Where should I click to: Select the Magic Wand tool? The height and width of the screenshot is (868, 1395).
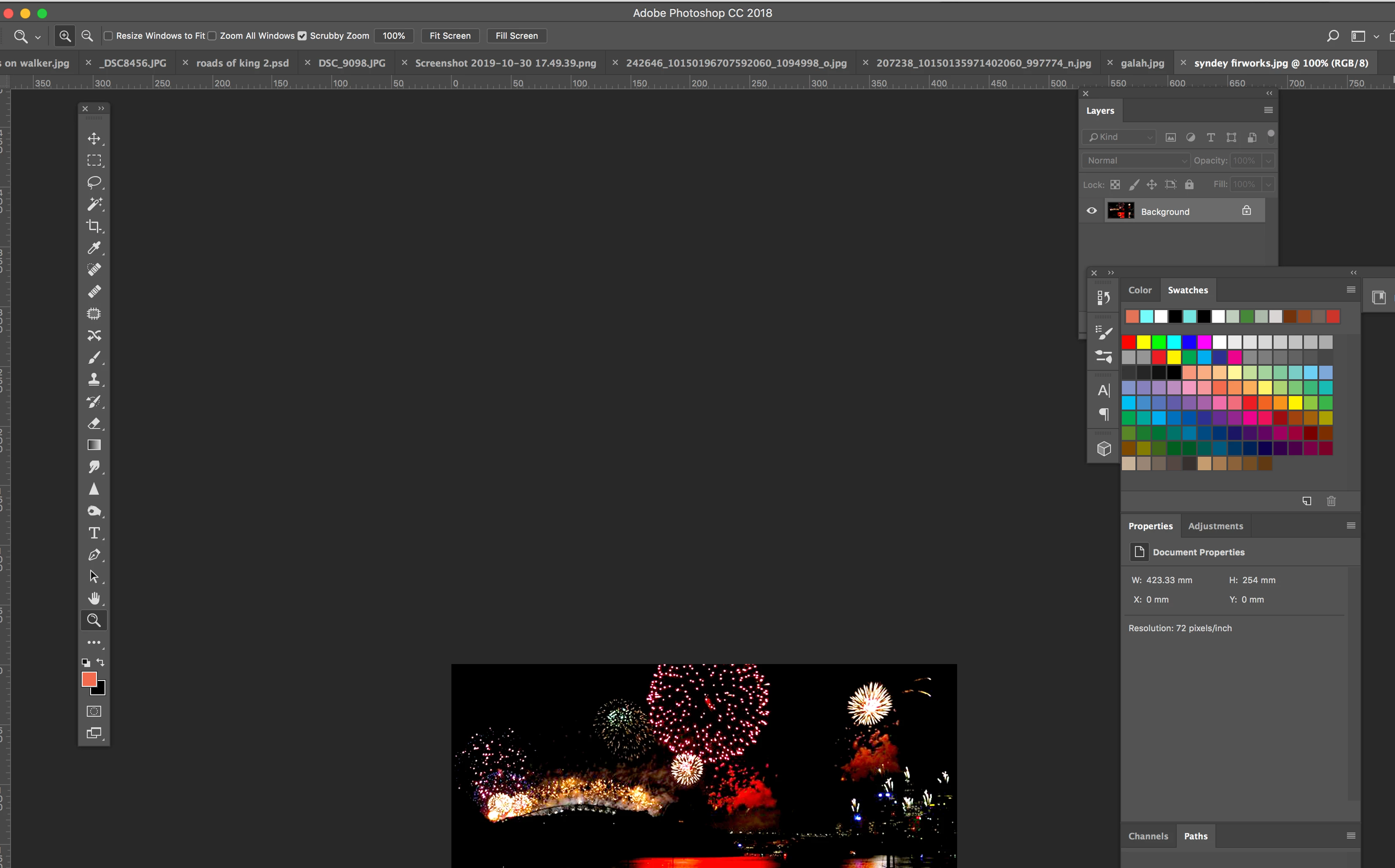(x=94, y=204)
